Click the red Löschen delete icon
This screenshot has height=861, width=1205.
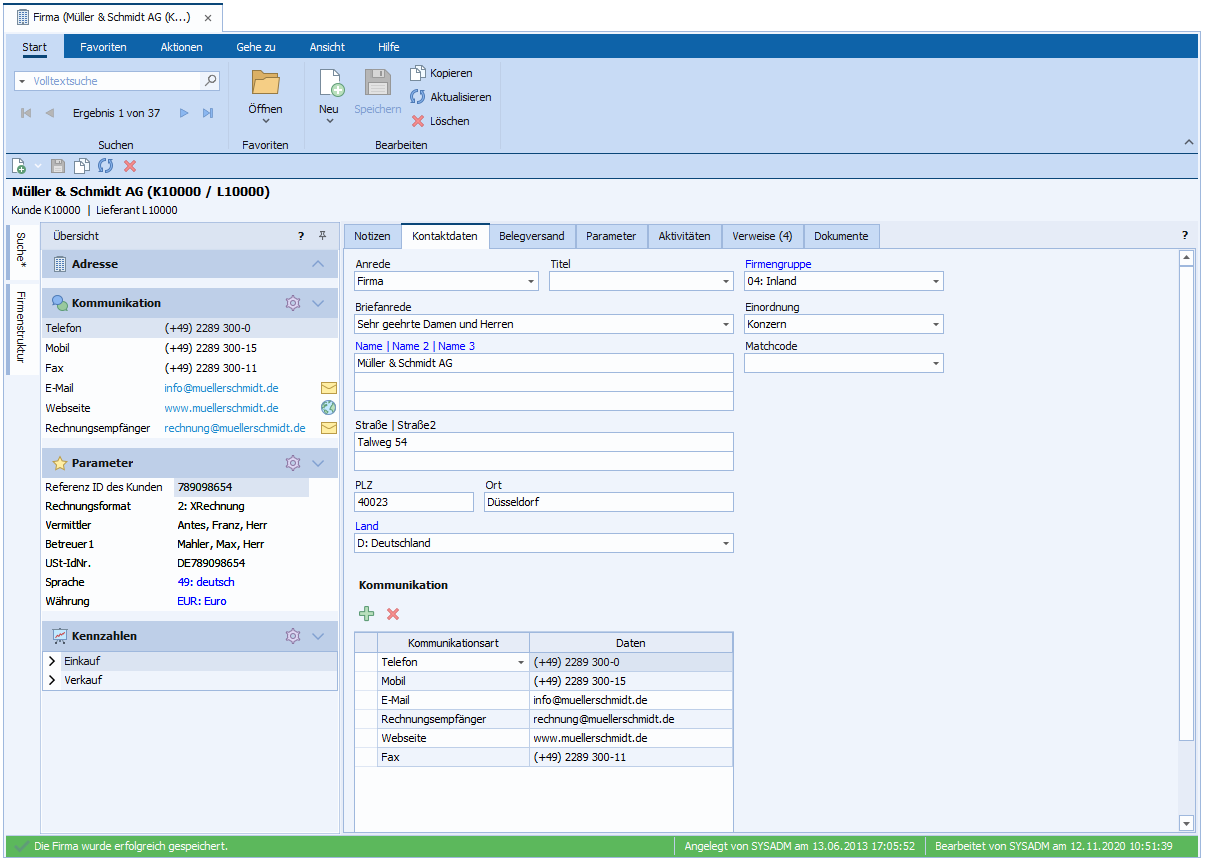418,121
